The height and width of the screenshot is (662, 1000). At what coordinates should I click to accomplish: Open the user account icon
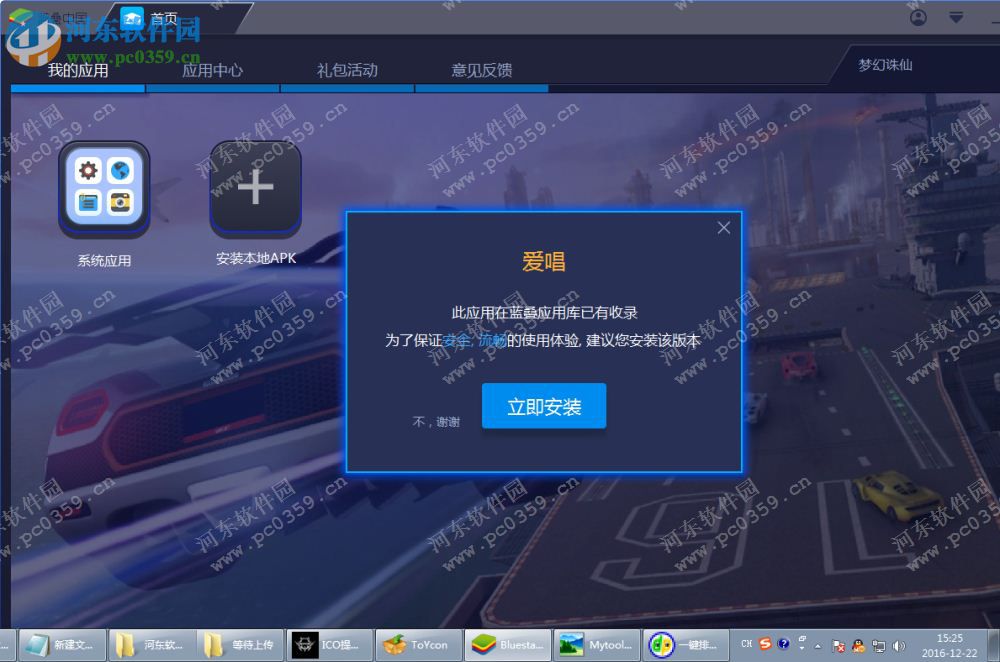point(918,17)
